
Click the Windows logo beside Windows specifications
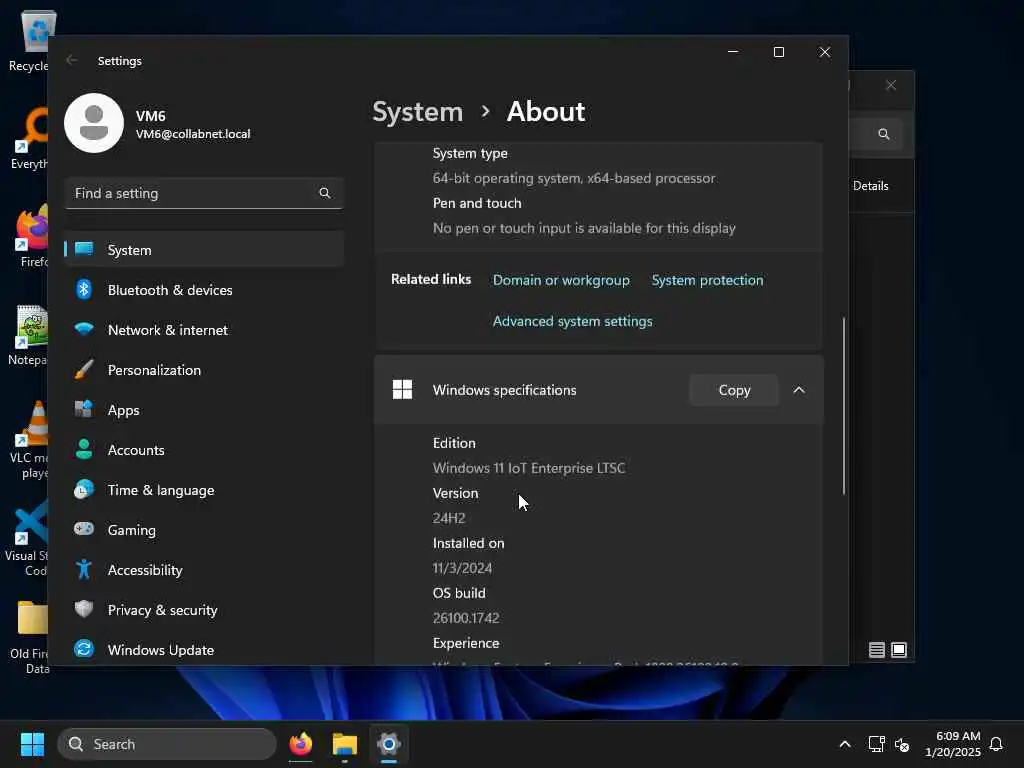[402, 390]
